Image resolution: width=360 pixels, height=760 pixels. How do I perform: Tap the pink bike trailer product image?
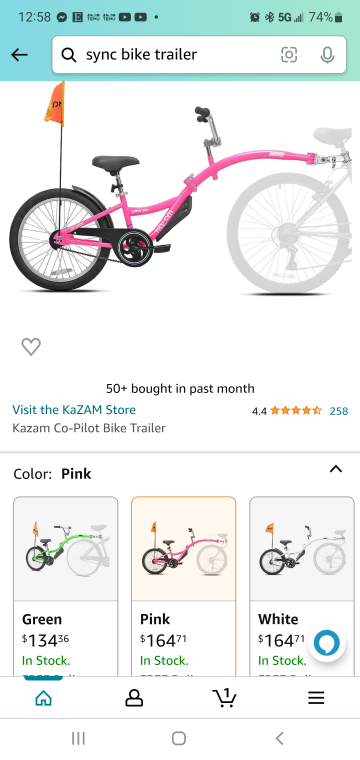[180, 189]
